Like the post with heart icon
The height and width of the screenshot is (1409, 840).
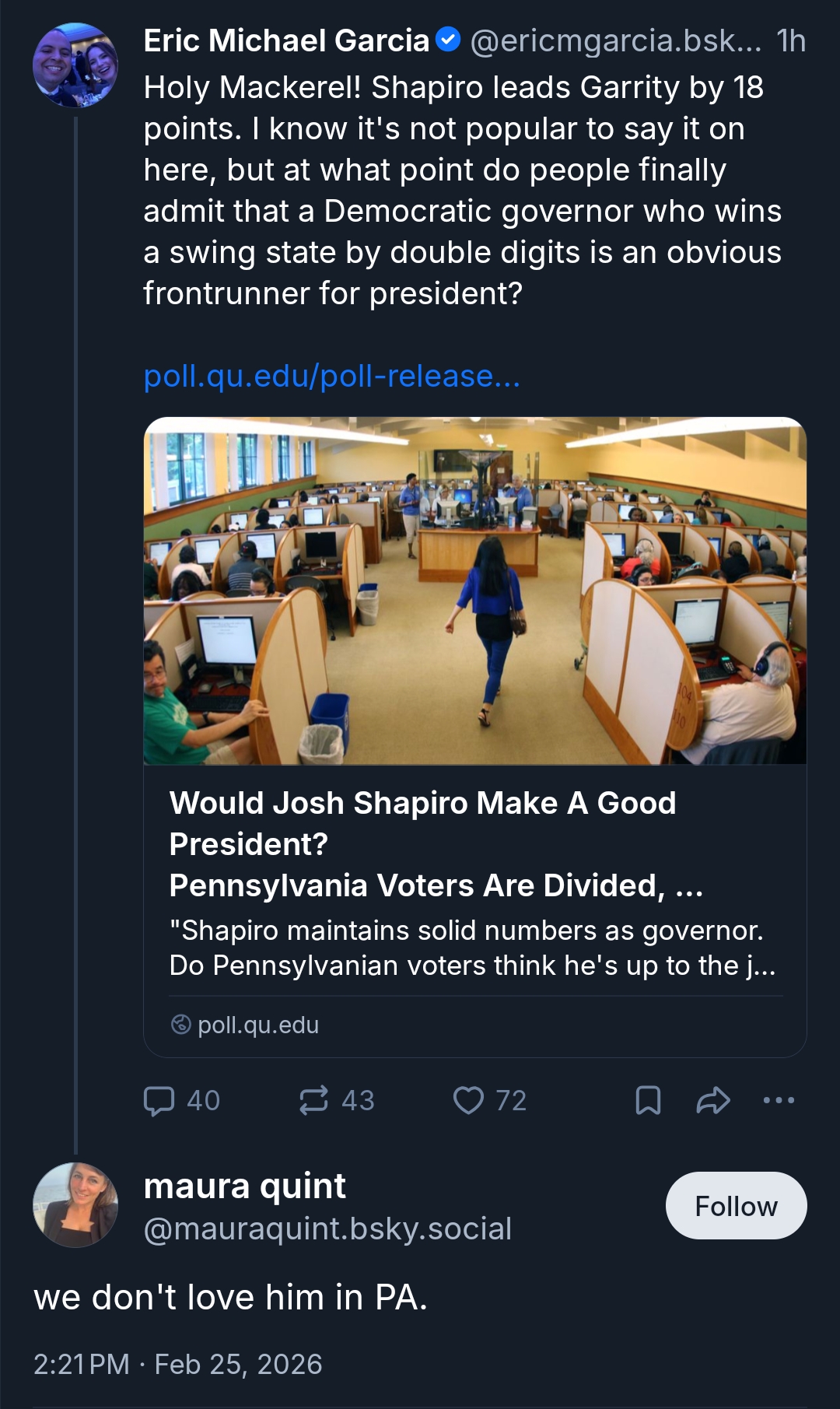pyautogui.click(x=468, y=1101)
